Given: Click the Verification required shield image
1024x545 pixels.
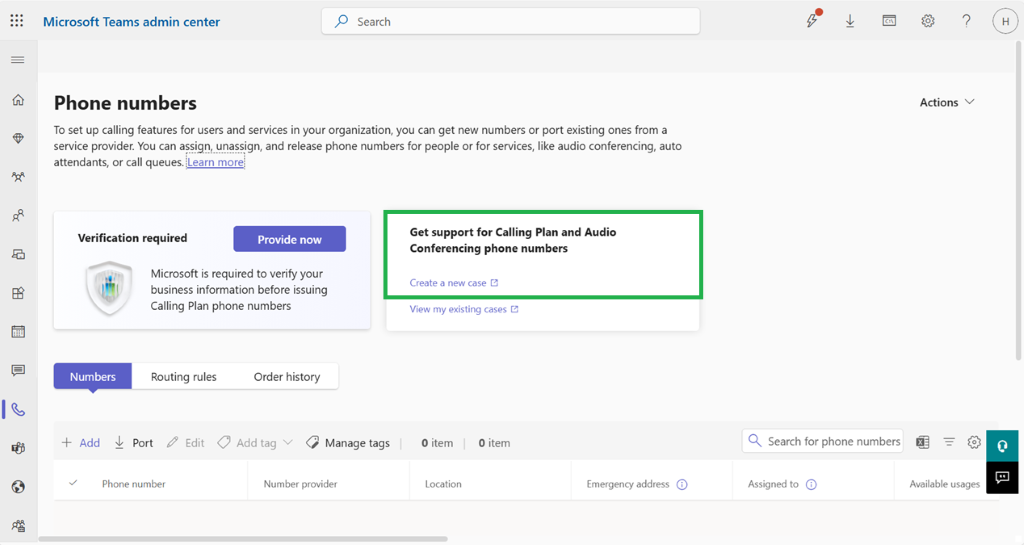Looking at the screenshot, I should 109,288.
